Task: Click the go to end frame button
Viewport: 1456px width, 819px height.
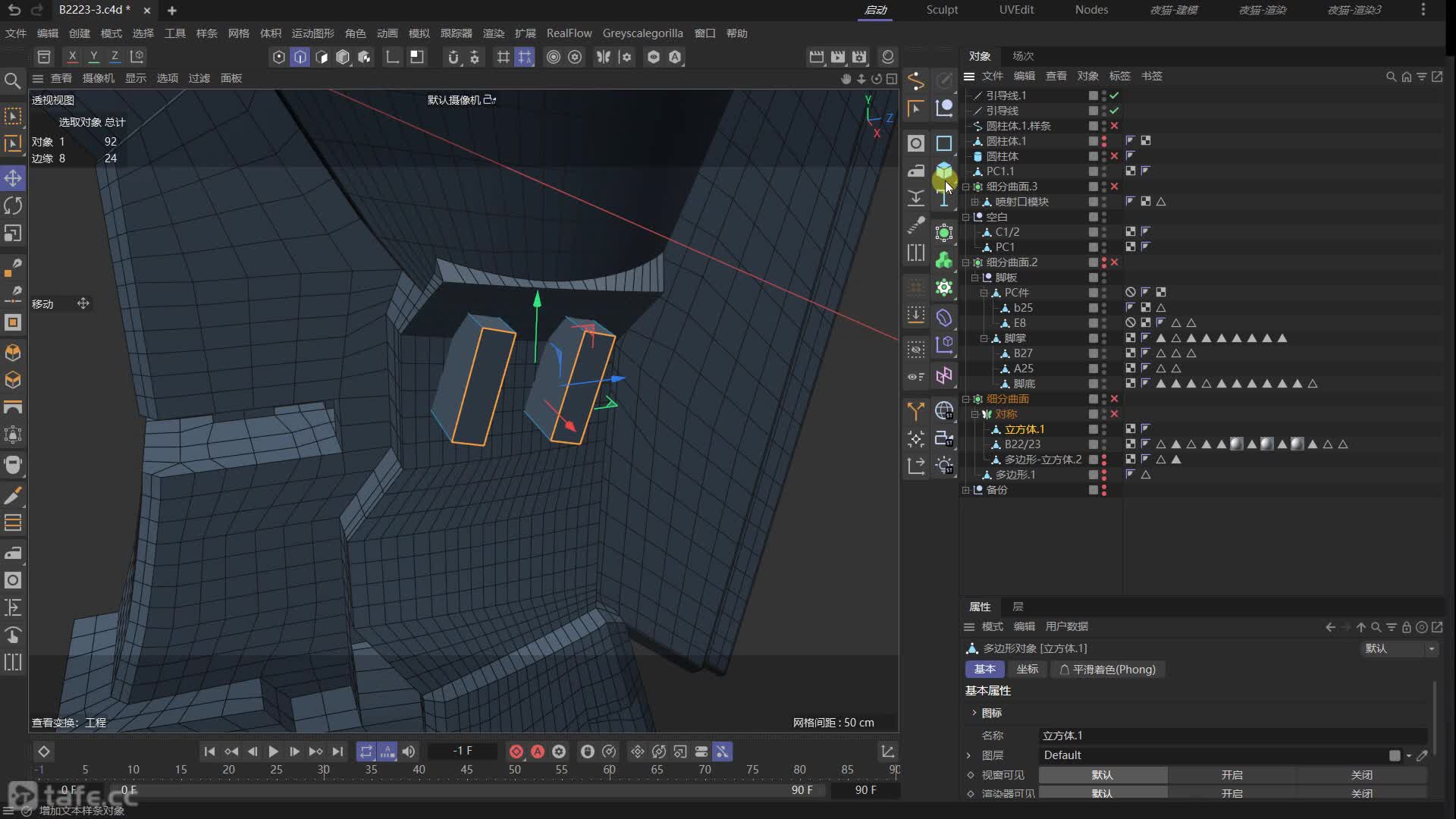Action: pos(337,752)
